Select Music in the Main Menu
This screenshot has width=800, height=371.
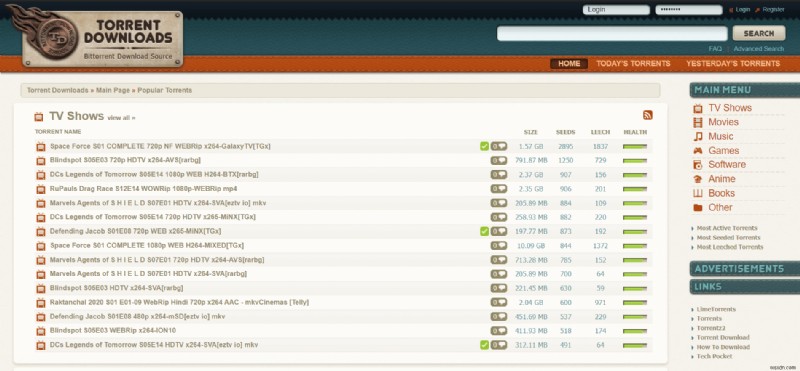pos(720,136)
